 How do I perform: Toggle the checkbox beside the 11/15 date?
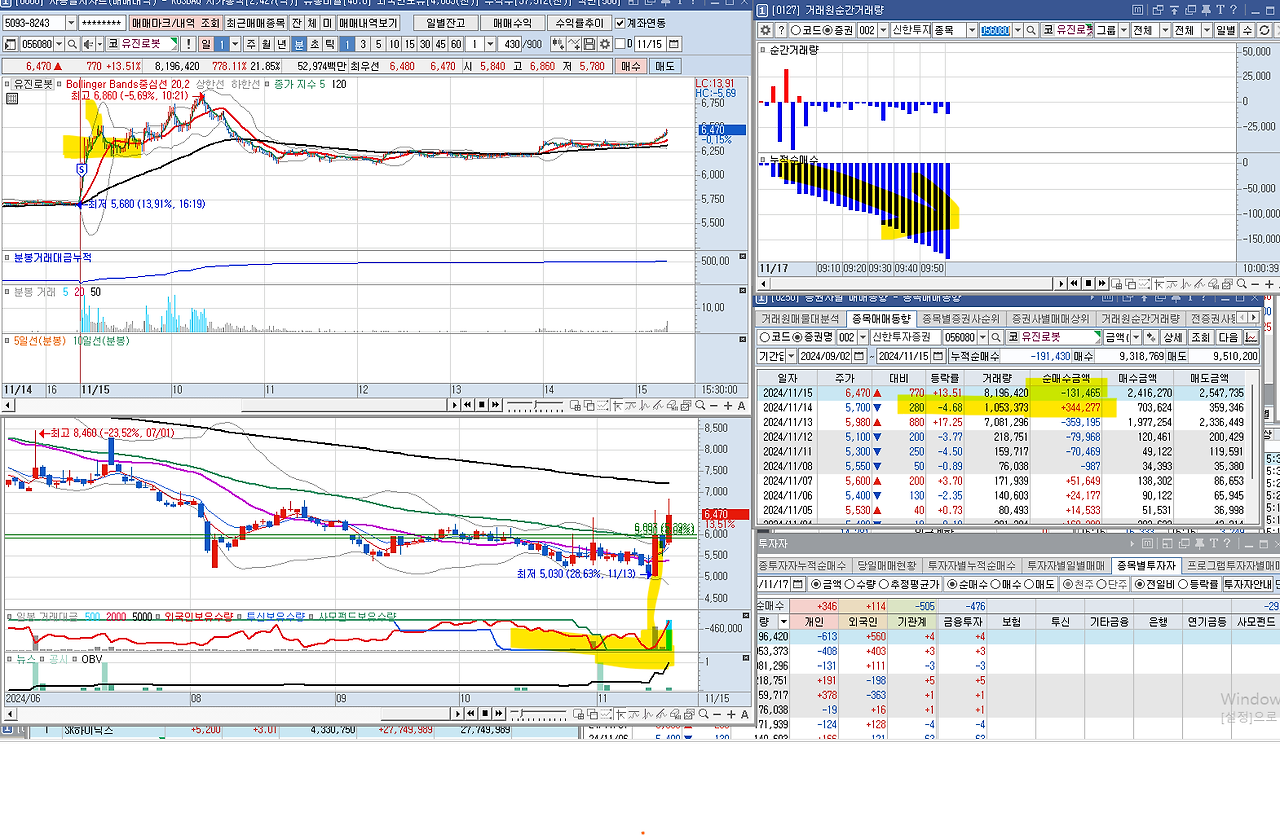tap(620, 44)
